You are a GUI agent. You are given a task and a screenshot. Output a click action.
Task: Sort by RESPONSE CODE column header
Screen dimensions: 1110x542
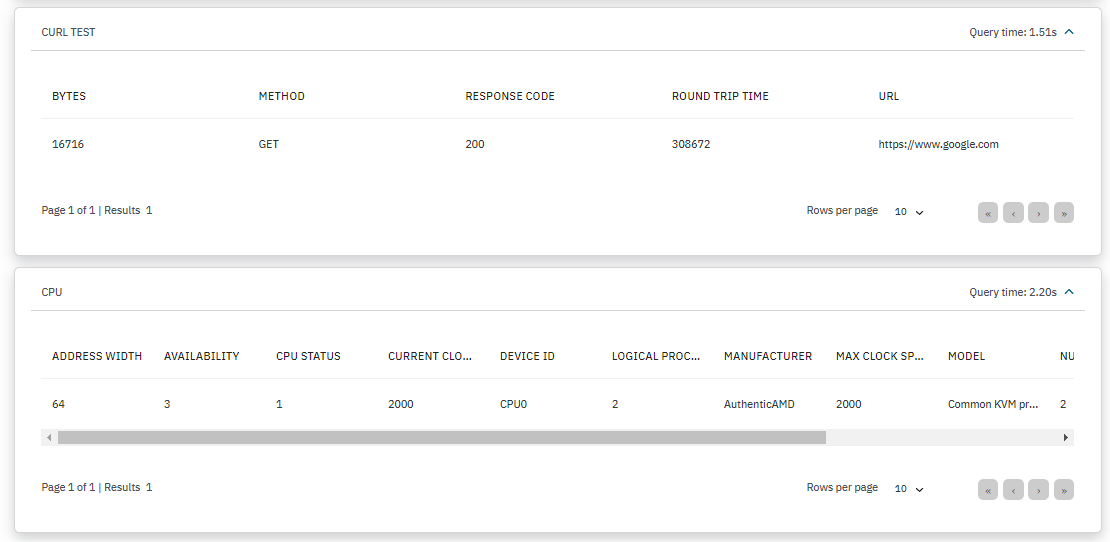(509, 96)
